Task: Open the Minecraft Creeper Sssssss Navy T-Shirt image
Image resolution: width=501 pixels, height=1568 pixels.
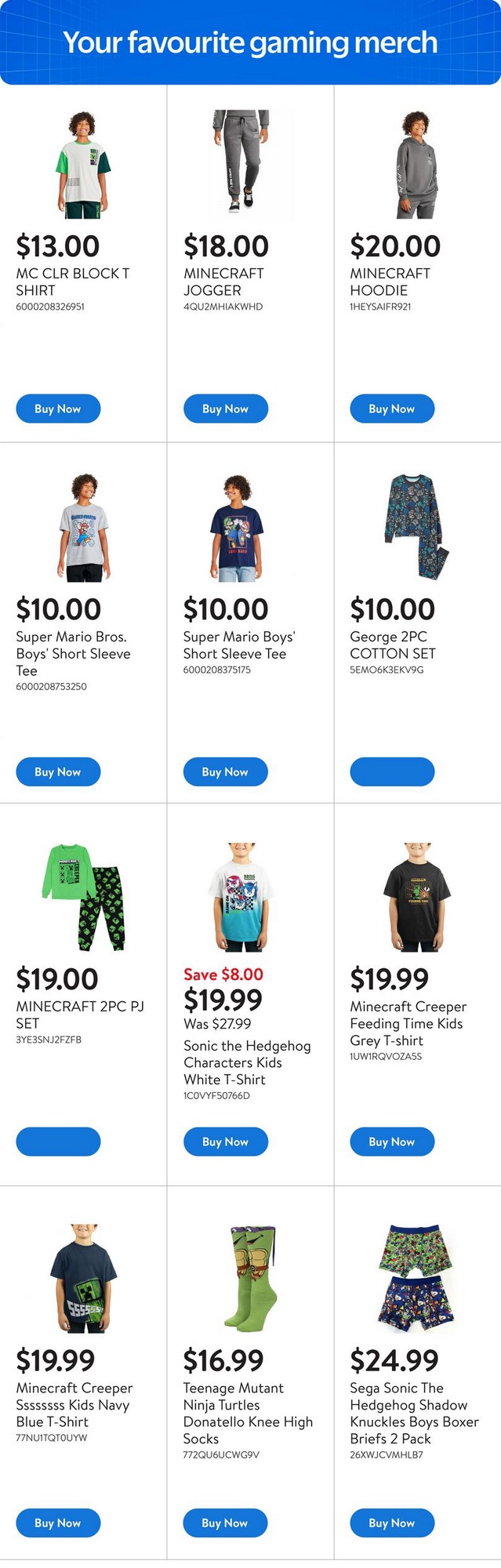Action: click(x=84, y=1279)
